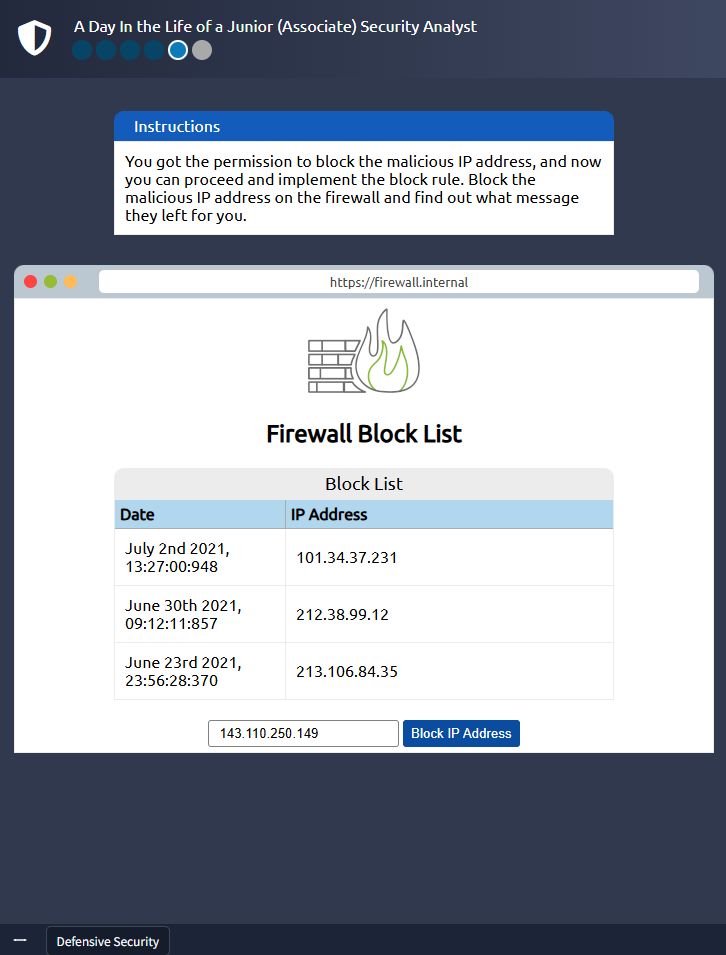
Task: Click the orange window dot
Action: click(71, 281)
